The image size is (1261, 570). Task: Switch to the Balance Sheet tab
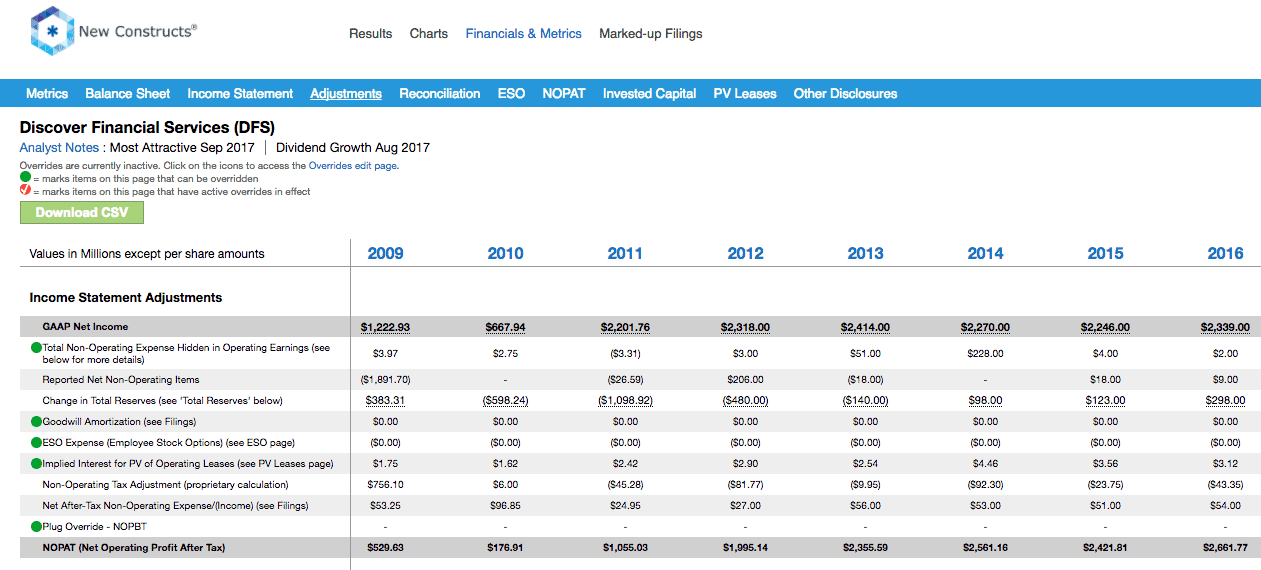click(128, 93)
